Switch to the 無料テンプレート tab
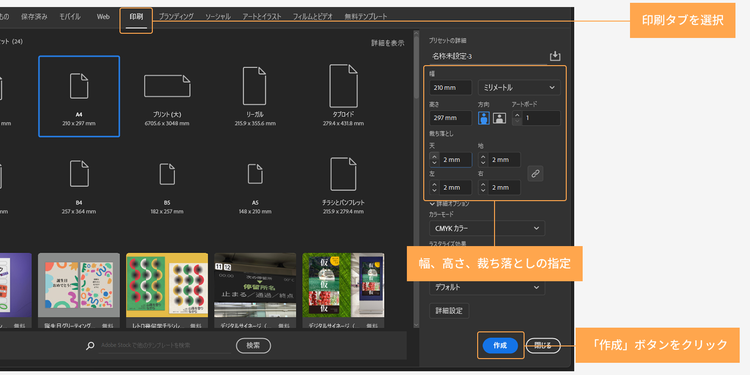Image resolution: width=750 pixels, height=375 pixels. coord(366,17)
